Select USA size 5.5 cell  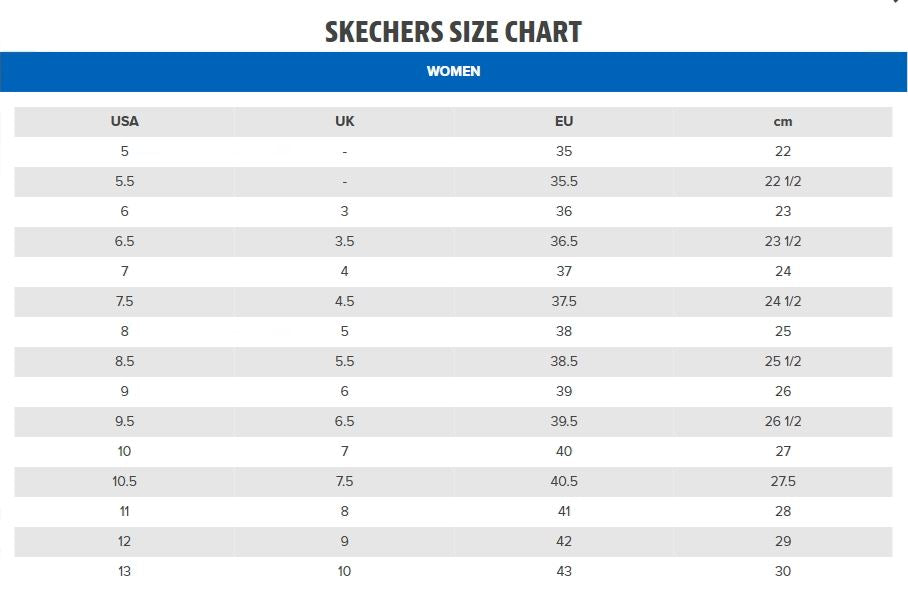pyautogui.click(x=125, y=181)
